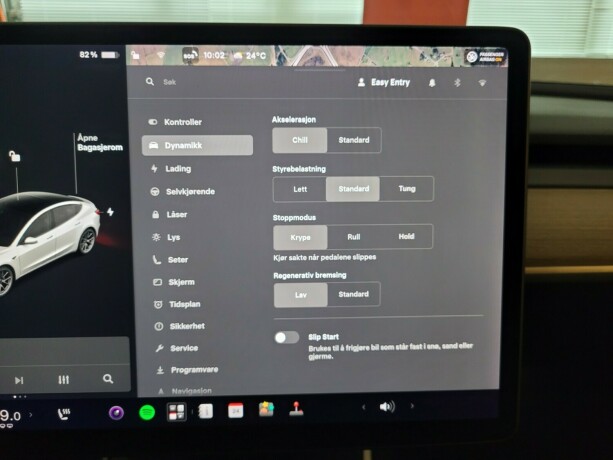This screenshot has height=460, width=613.
Task: Click the search magnifier icon in settings
Action: 150,82
